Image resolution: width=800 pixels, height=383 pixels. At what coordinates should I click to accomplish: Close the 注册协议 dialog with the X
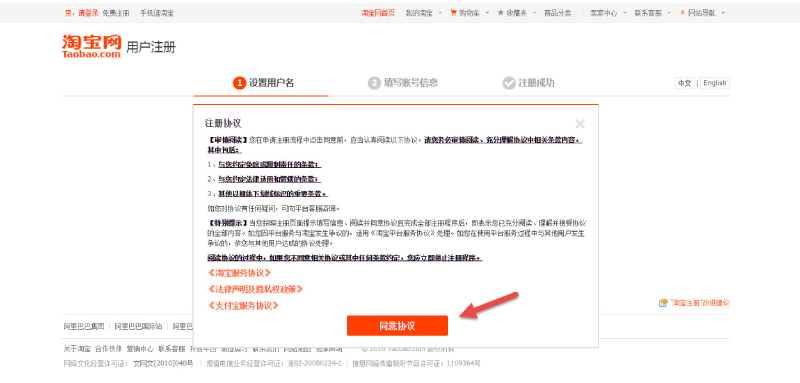[580, 123]
